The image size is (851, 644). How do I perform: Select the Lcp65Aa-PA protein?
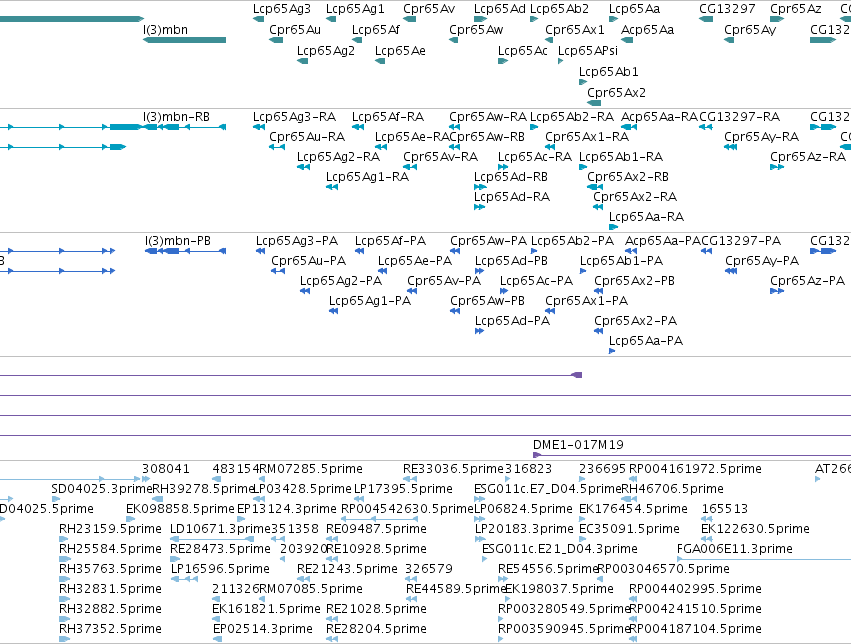point(646,341)
